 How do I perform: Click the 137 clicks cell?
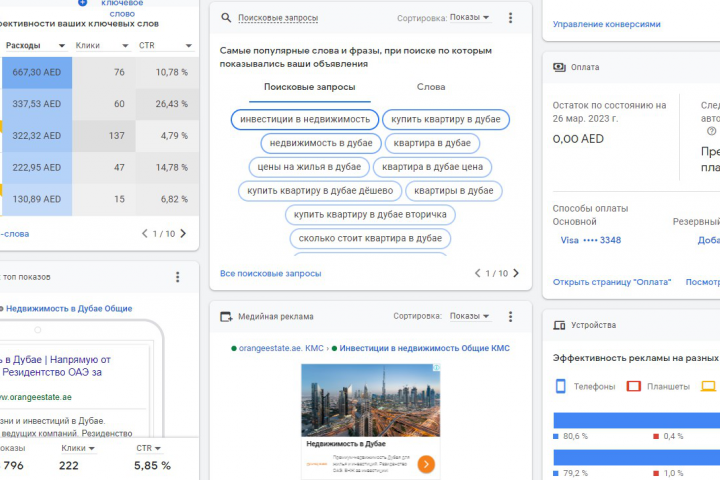pos(104,136)
